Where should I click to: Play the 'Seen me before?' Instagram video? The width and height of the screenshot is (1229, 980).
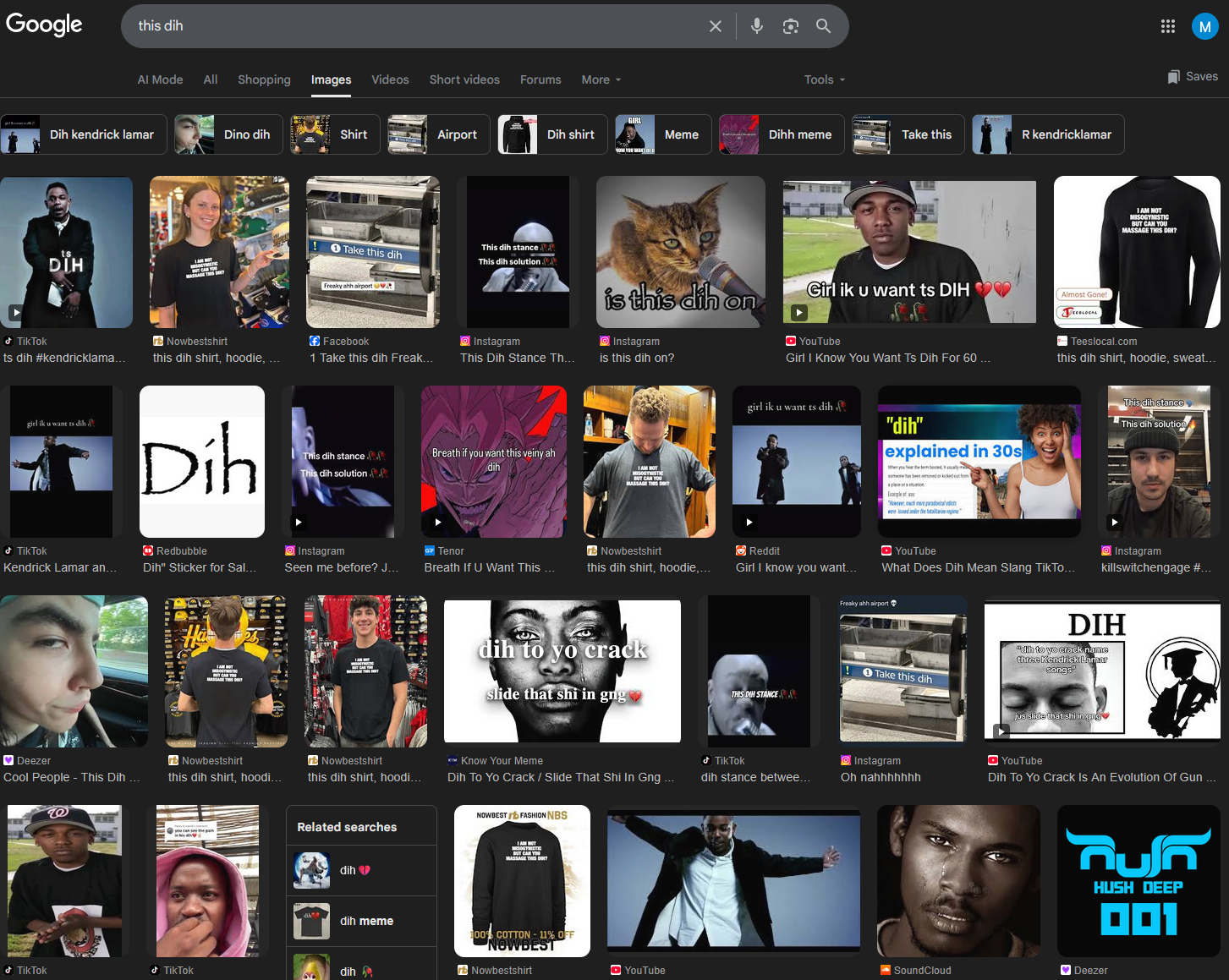(x=298, y=523)
